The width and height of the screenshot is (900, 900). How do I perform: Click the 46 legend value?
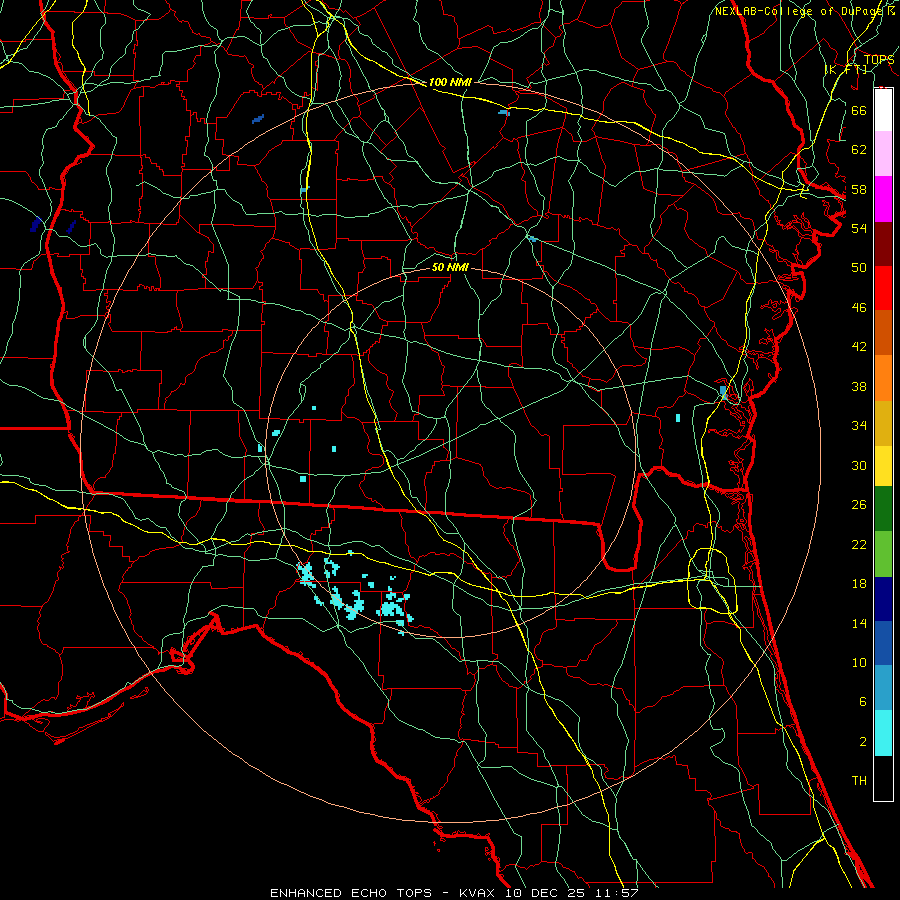[x=859, y=308]
